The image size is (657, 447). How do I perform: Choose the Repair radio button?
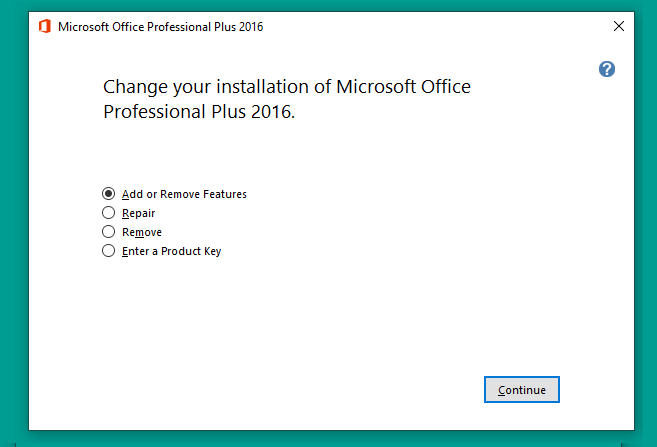108,213
